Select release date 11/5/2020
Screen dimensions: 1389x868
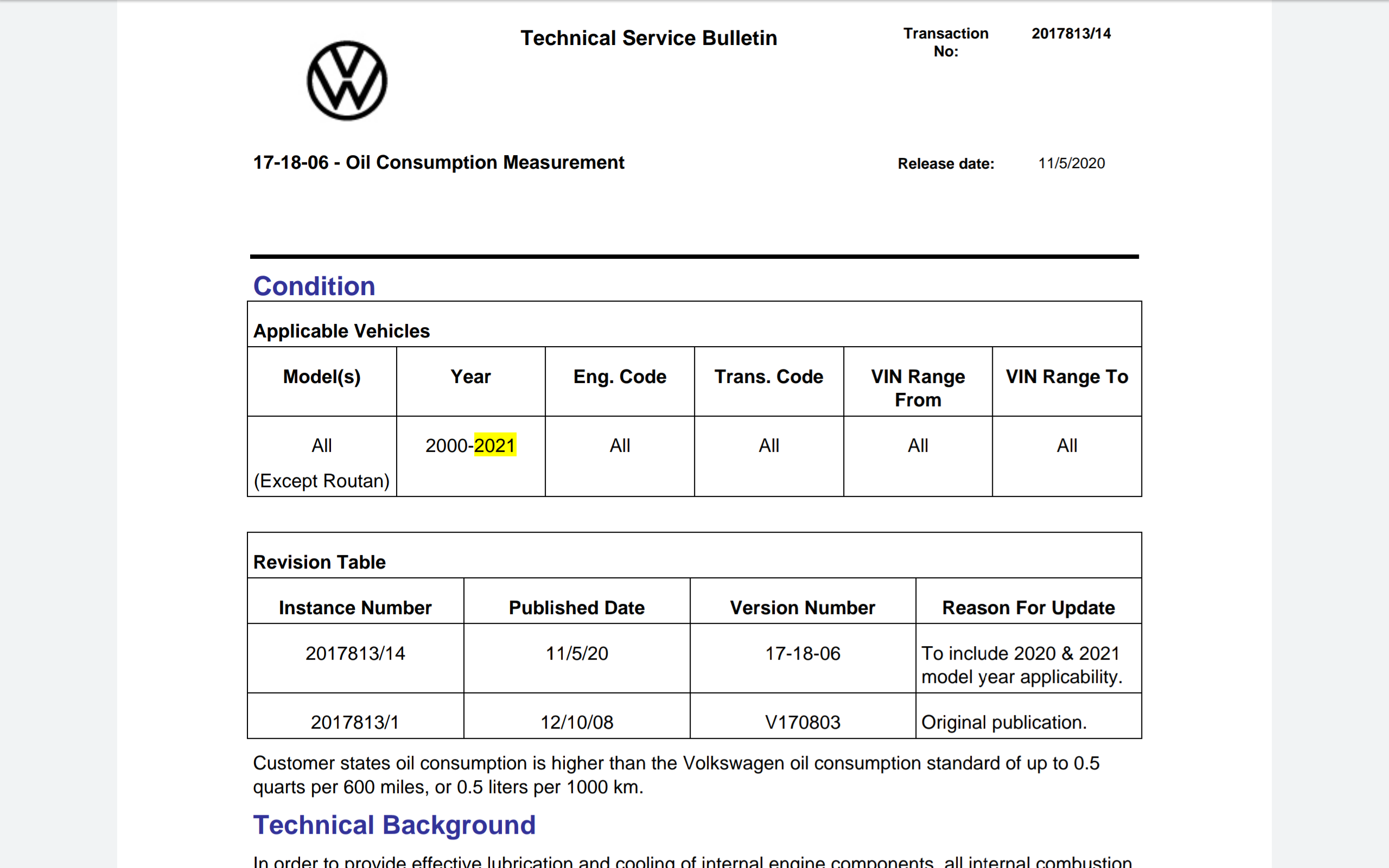1071,163
